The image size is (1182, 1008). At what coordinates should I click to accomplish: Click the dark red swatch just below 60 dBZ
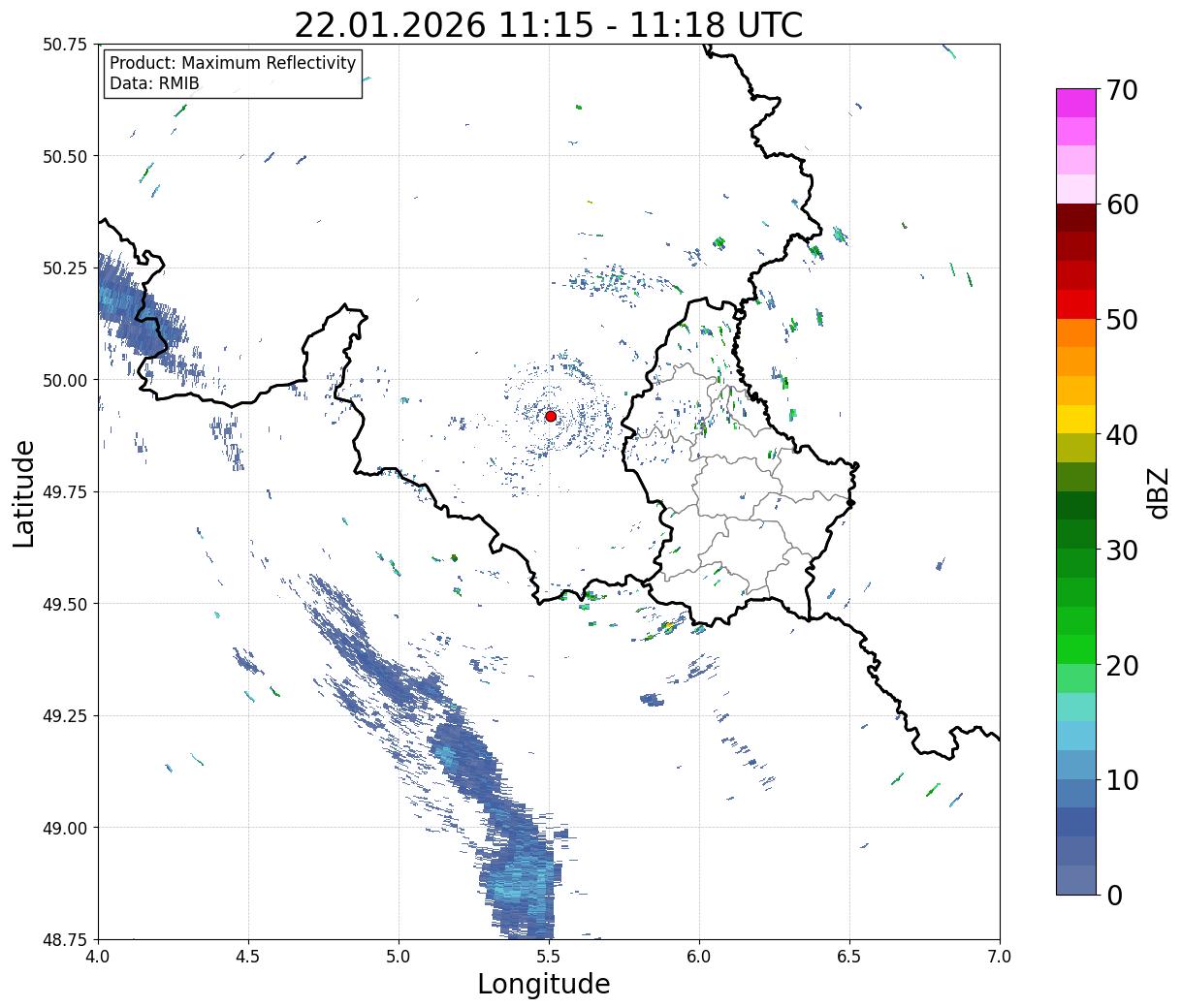1076,218
